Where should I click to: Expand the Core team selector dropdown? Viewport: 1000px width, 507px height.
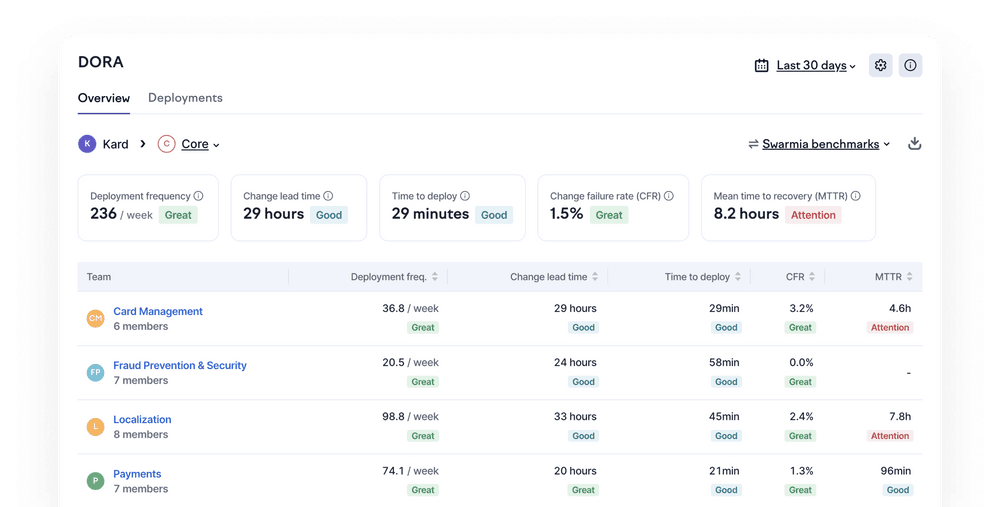(200, 144)
